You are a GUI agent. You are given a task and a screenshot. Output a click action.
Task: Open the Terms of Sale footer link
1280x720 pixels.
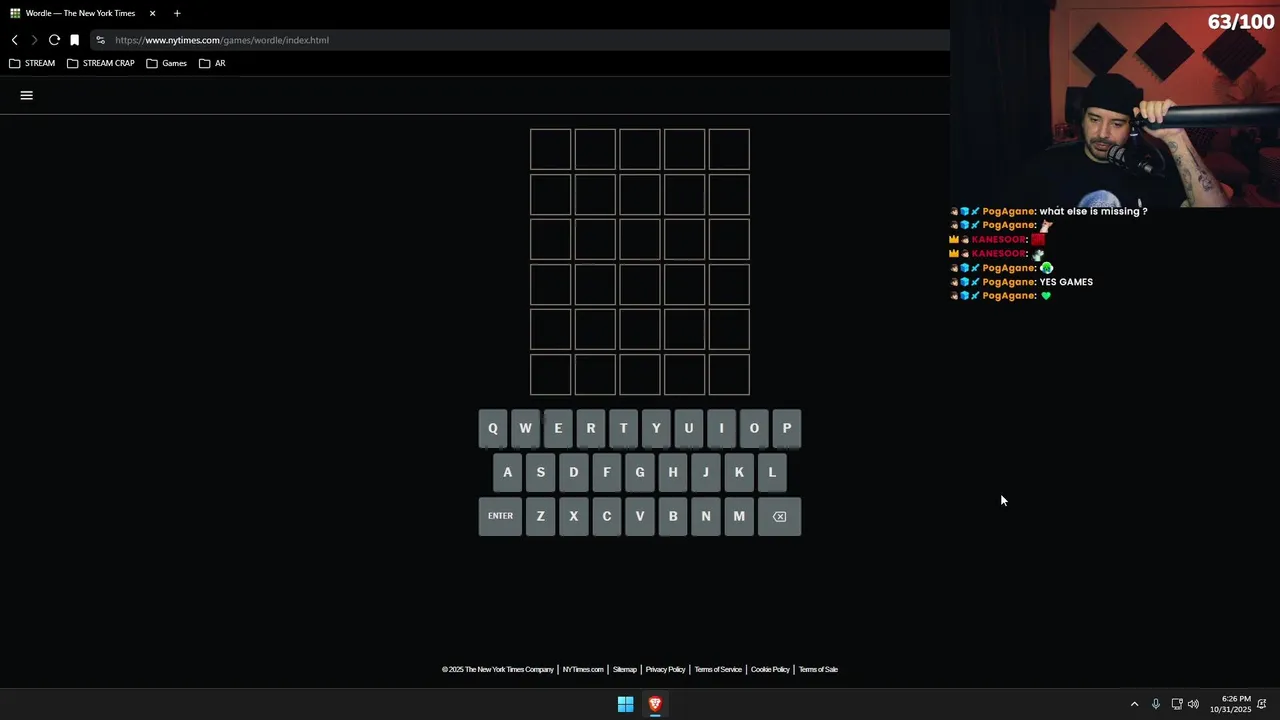[818, 669]
